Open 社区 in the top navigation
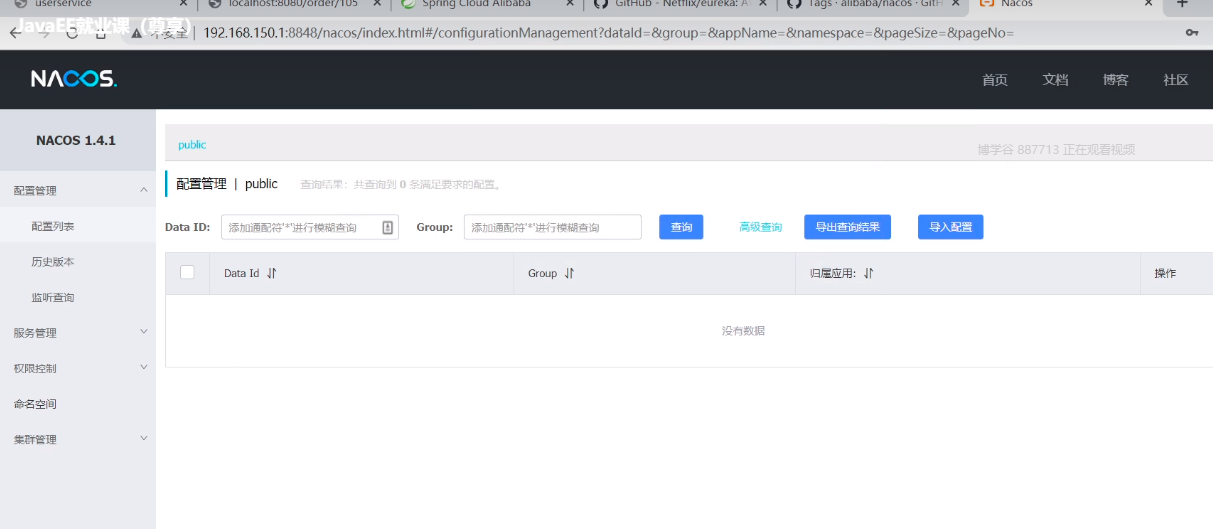The height and width of the screenshot is (529, 1213). 1176,80
